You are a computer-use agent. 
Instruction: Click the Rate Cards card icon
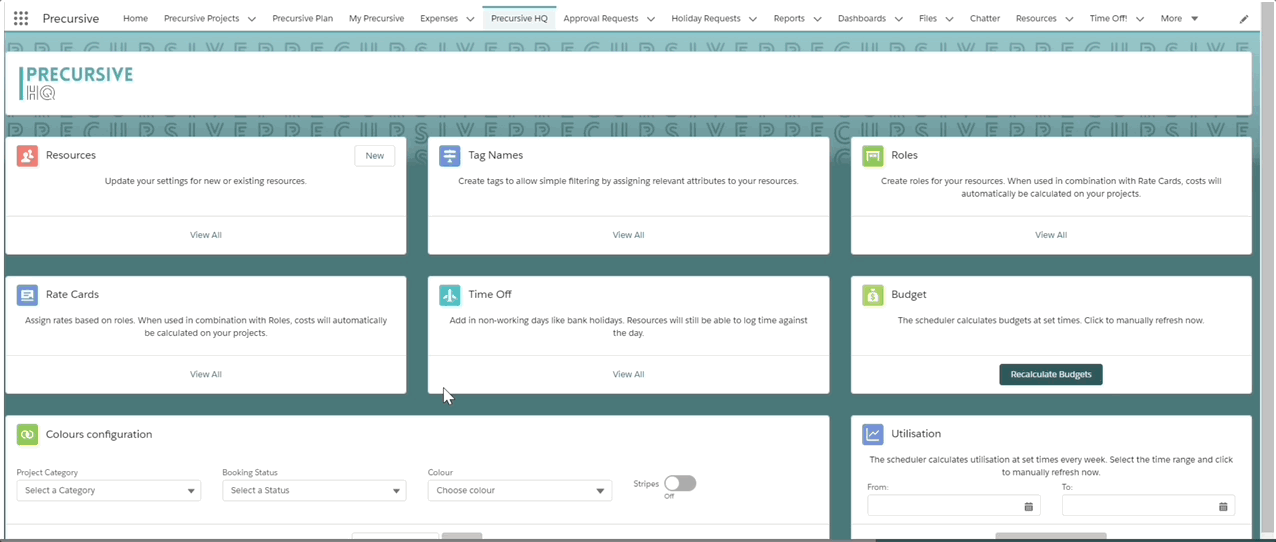28,295
